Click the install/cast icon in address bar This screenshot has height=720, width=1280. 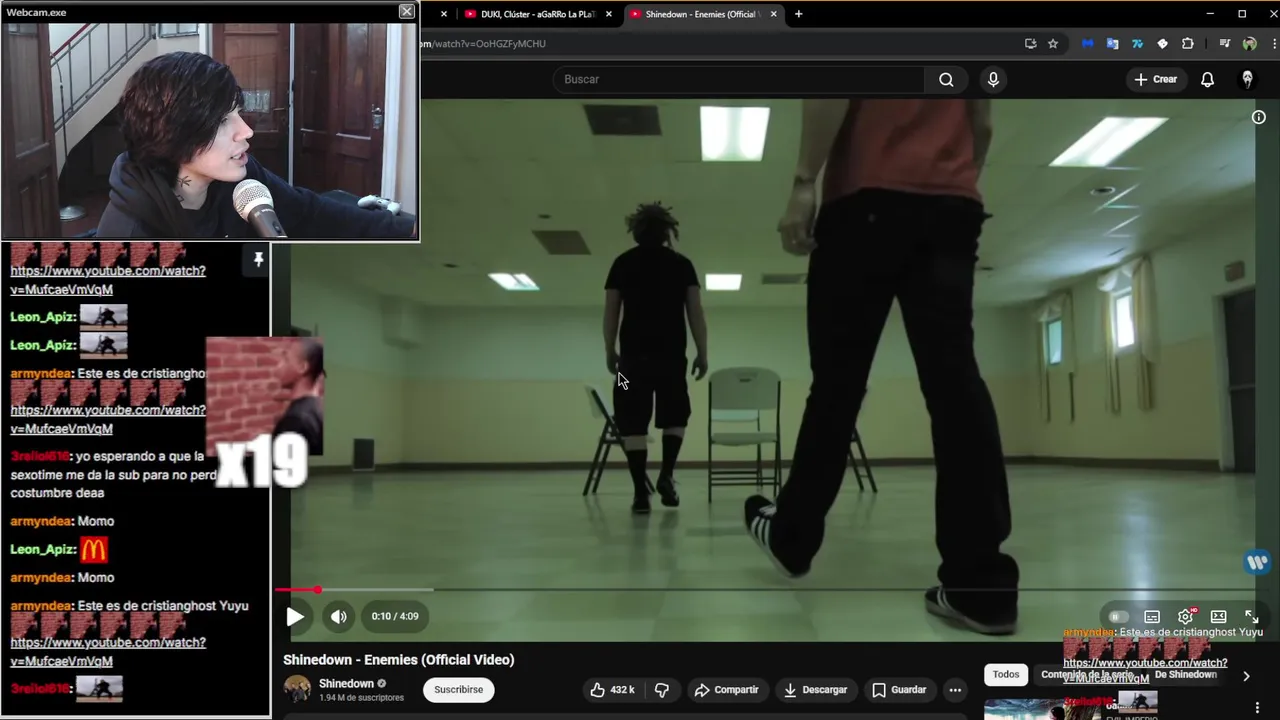click(x=1031, y=44)
